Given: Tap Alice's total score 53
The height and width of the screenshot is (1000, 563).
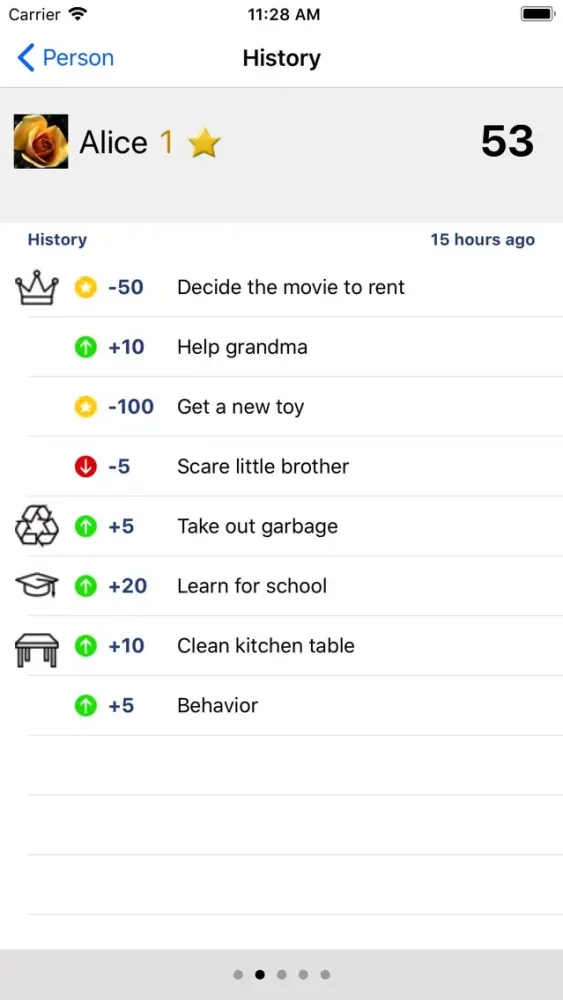Looking at the screenshot, I should [508, 141].
